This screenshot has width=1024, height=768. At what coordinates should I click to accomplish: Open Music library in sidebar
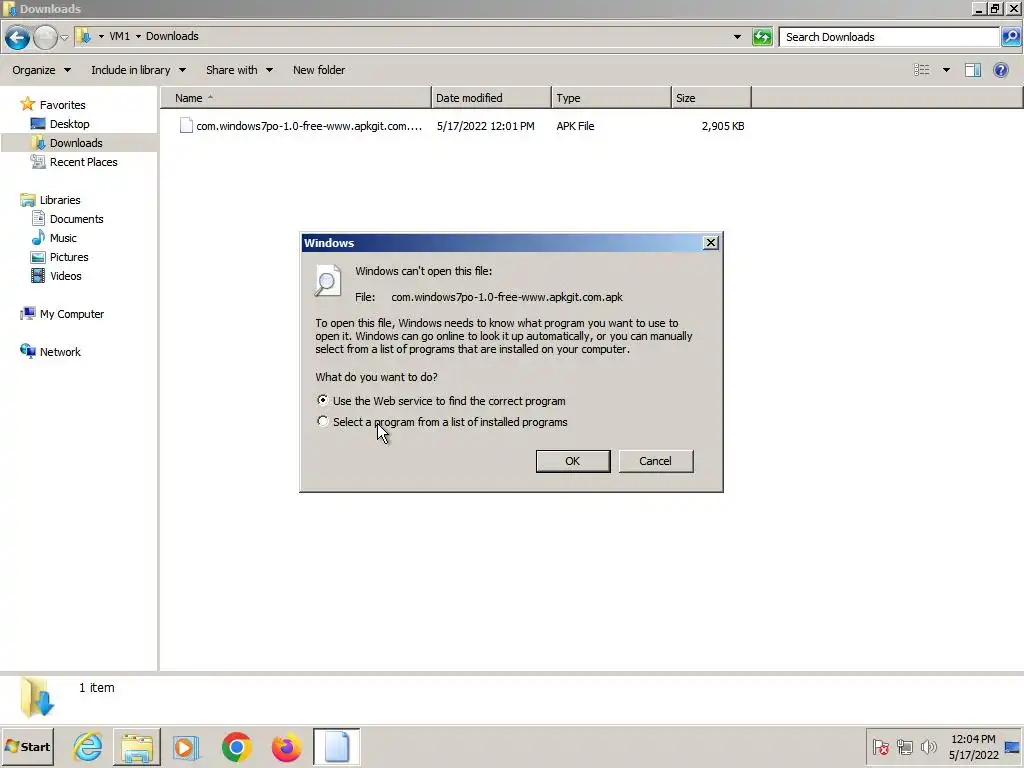tap(63, 238)
